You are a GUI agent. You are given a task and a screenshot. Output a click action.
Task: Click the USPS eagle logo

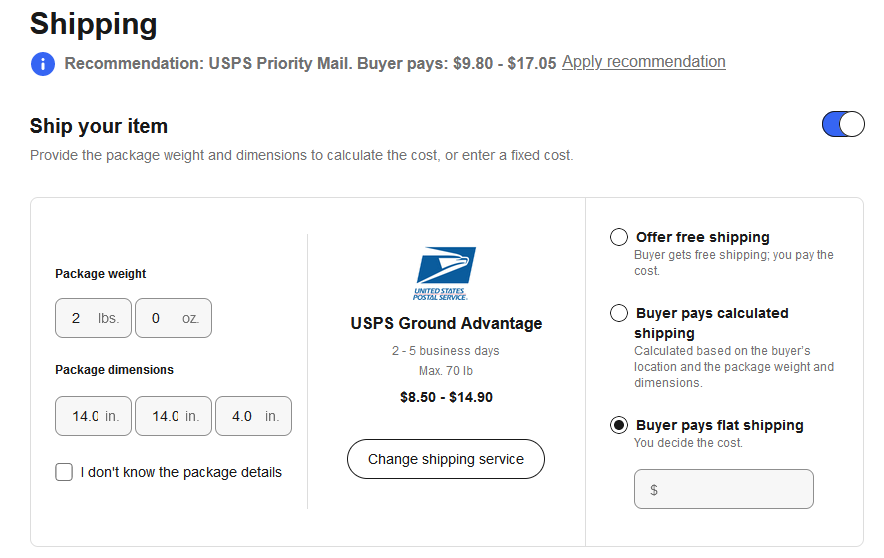tap(445, 273)
